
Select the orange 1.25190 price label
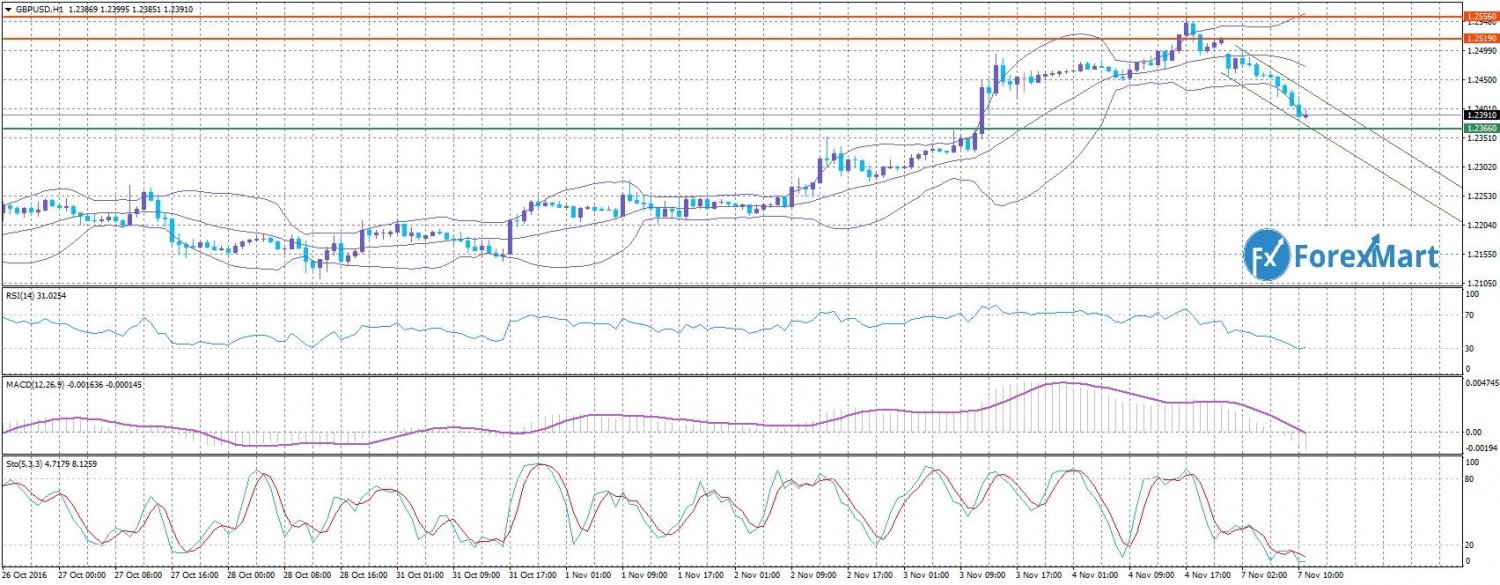point(1479,38)
